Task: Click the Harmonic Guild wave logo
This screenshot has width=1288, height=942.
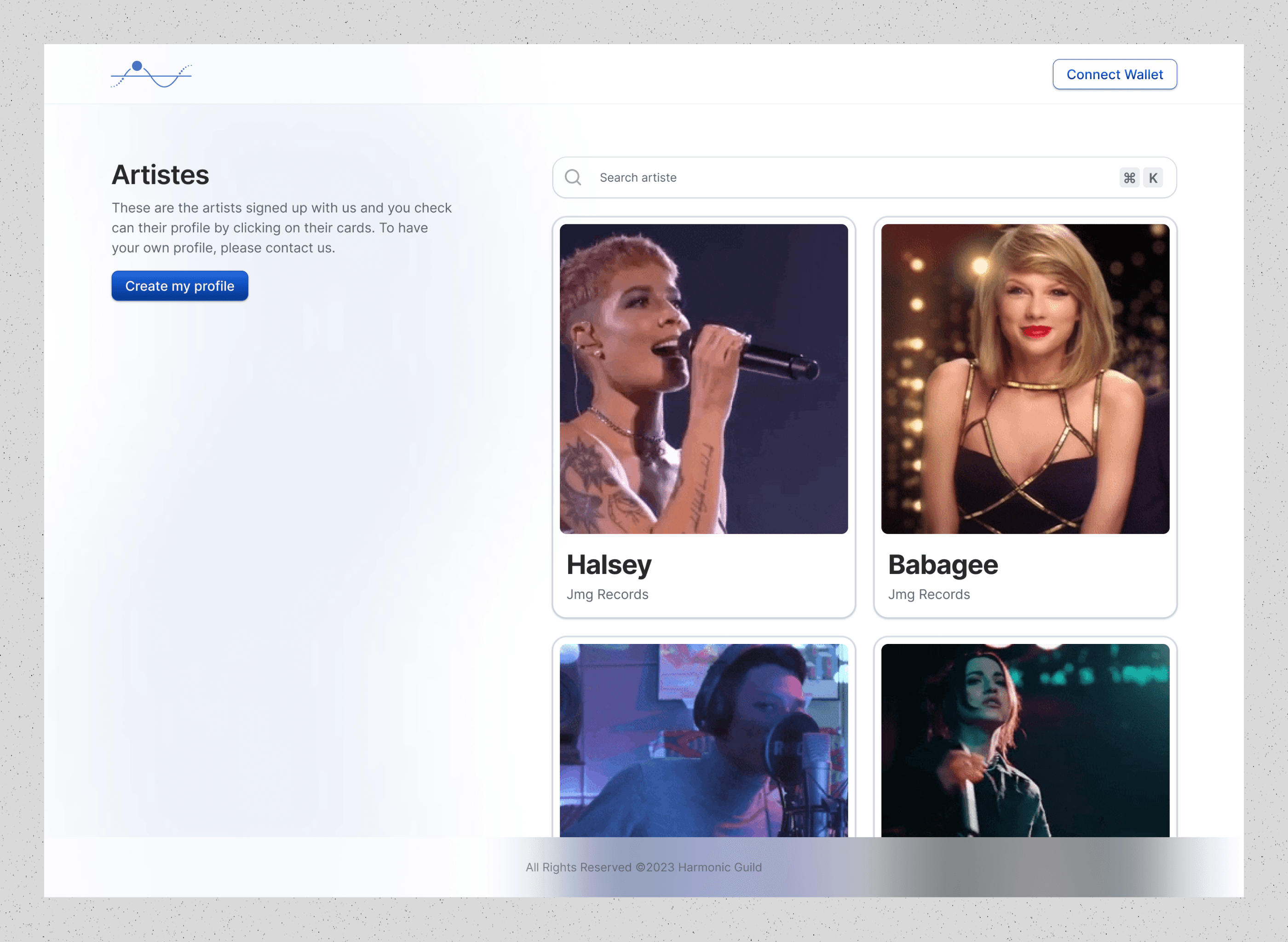Action: point(152,75)
